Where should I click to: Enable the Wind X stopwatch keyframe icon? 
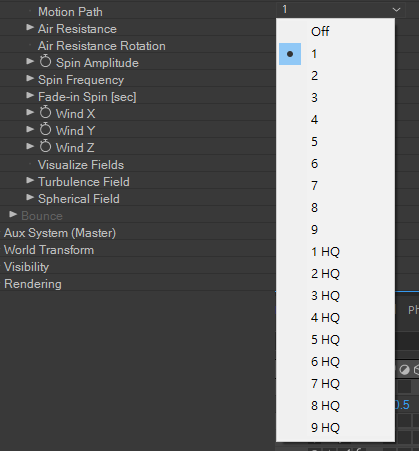45,113
